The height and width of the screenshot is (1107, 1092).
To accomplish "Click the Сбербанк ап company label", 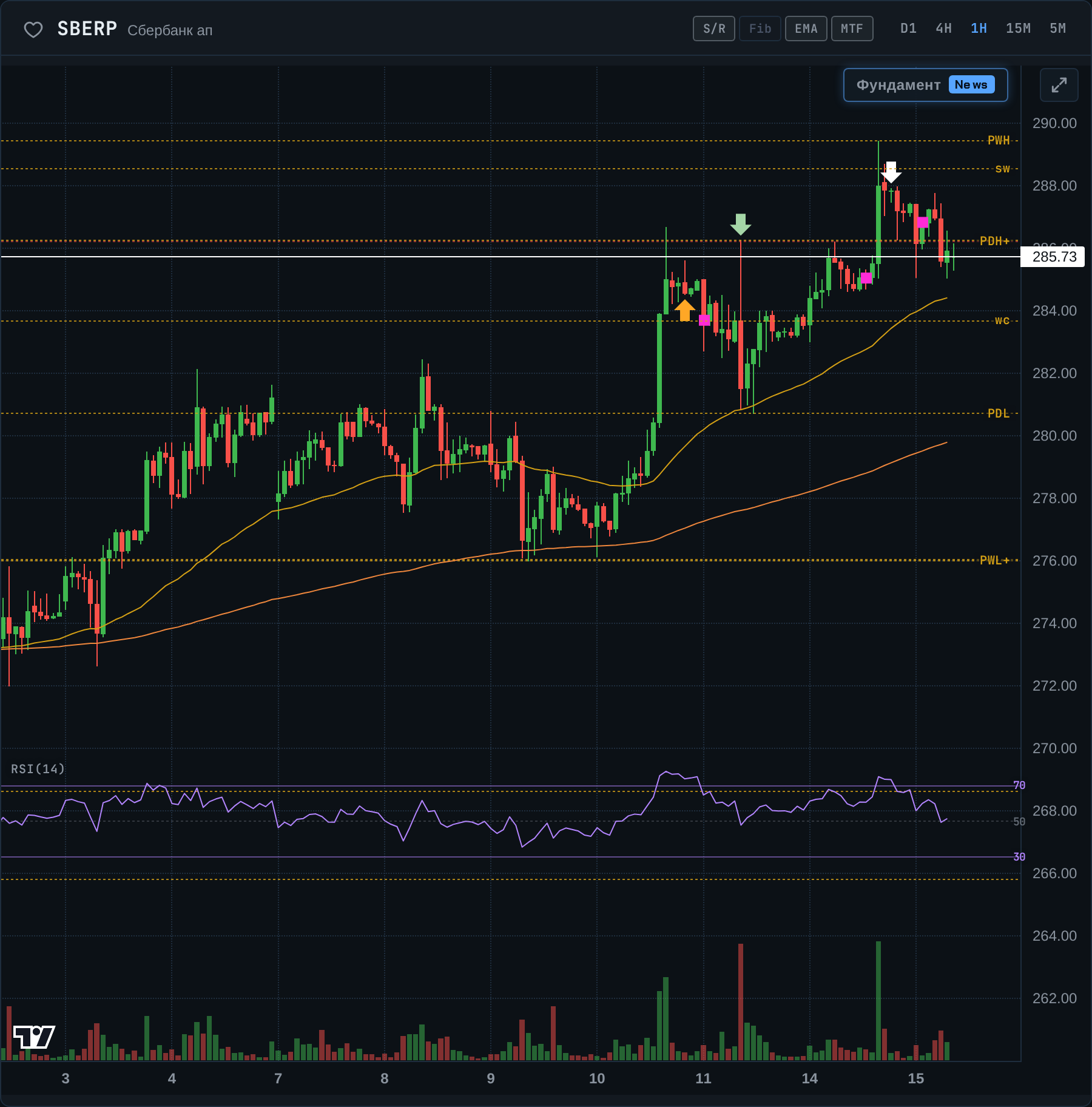I will coord(170,30).
